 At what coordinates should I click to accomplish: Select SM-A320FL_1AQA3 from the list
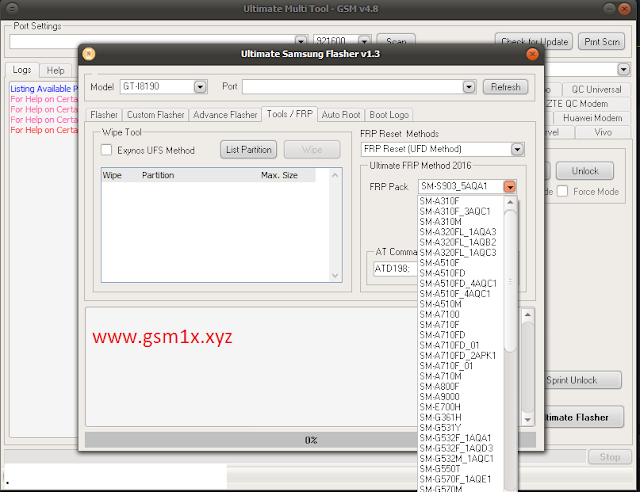[x=460, y=232]
